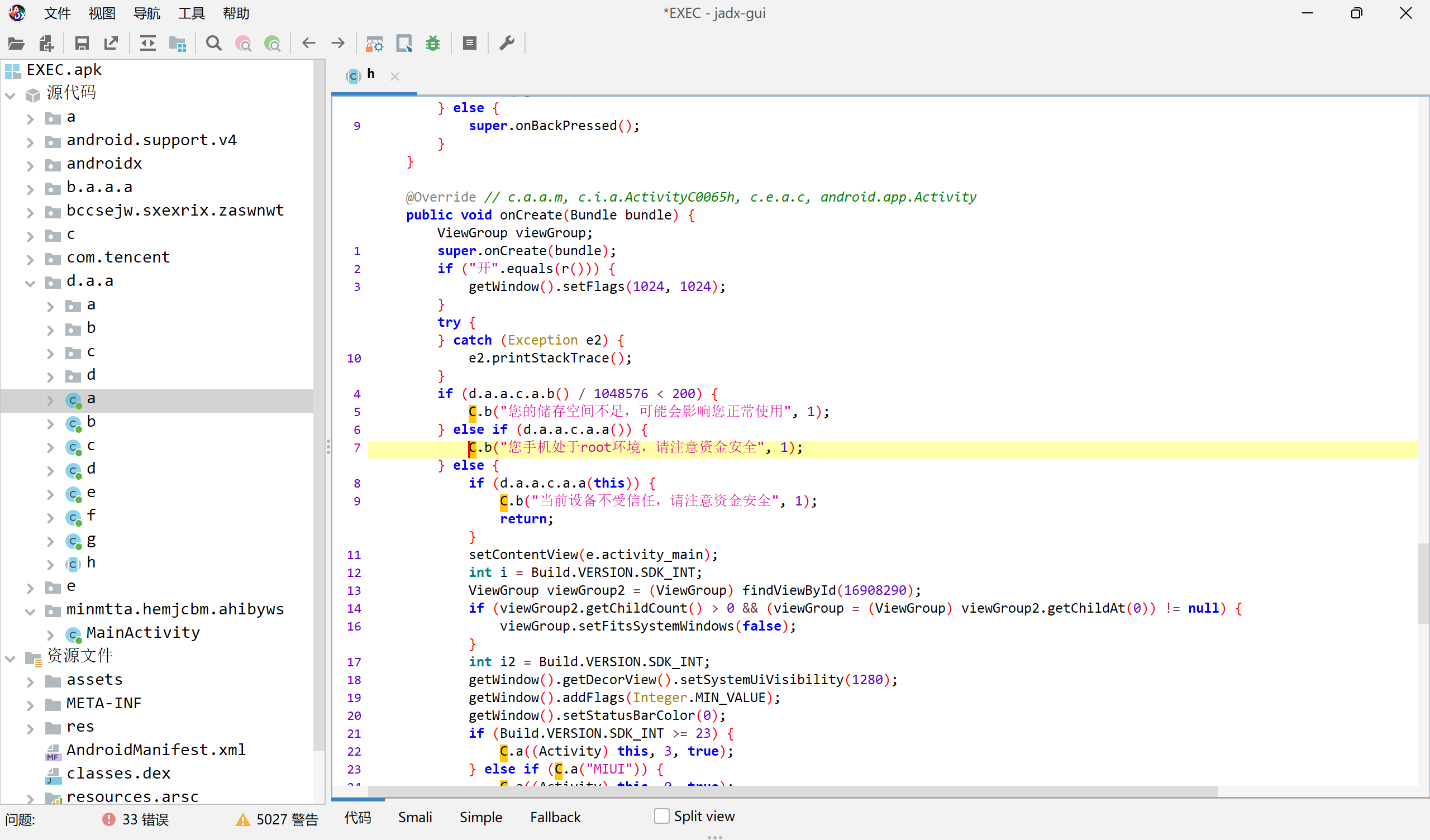Image resolution: width=1430 pixels, height=840 pixels.
Task: Close the h editor tab
Action: point(395,76)
